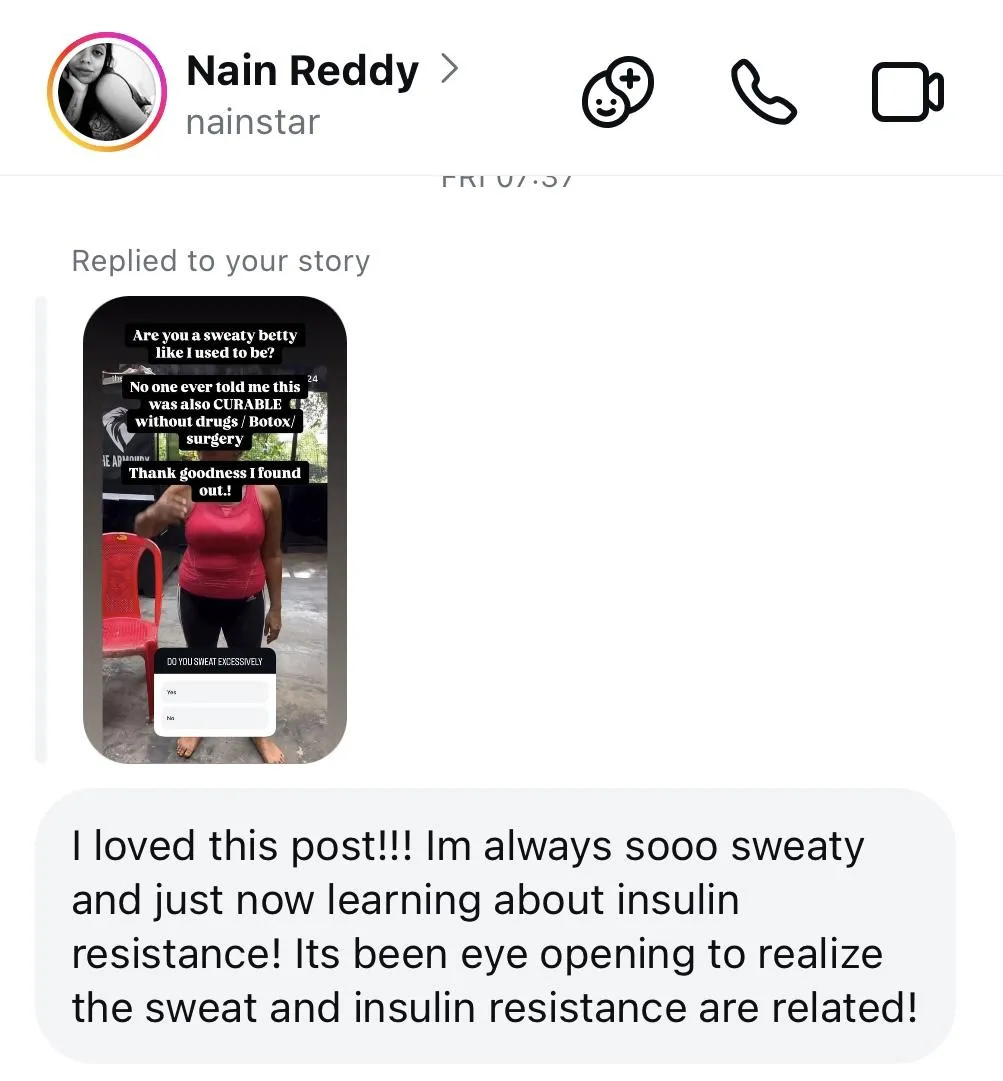Tap the 'Are you a sweaty betty' caption
The image size is (1003, 1081).
point(214,343)
